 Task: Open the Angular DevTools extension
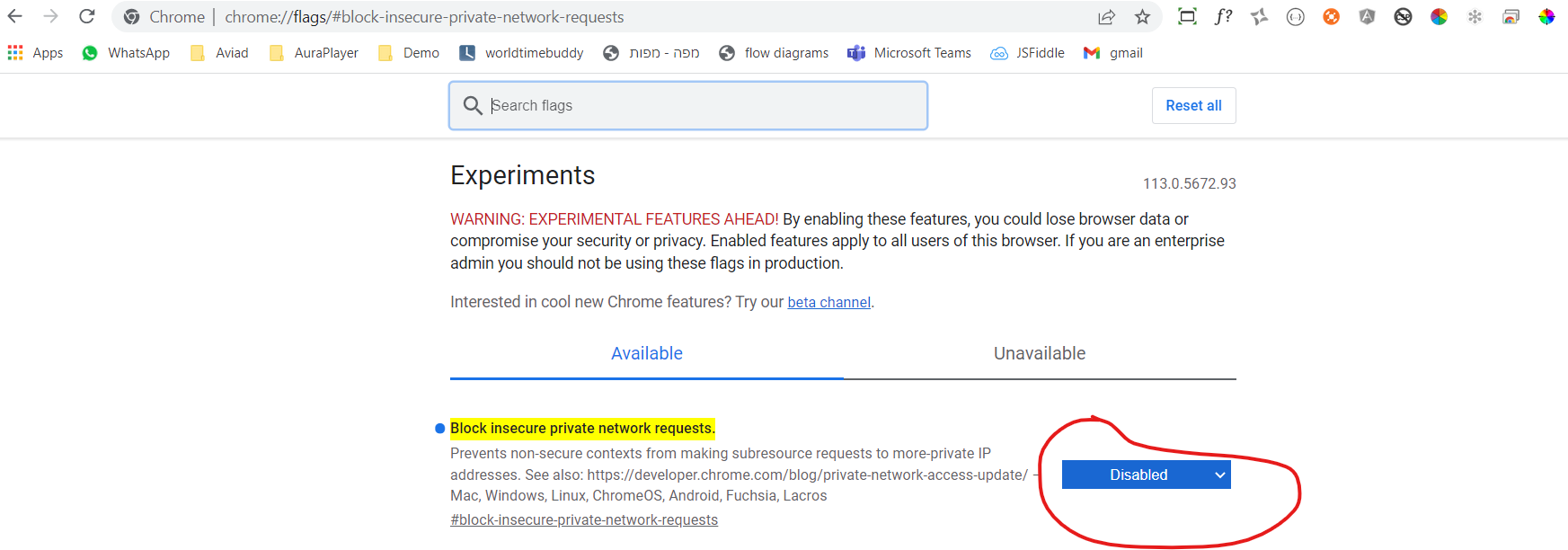click(x=1367, y=16)
